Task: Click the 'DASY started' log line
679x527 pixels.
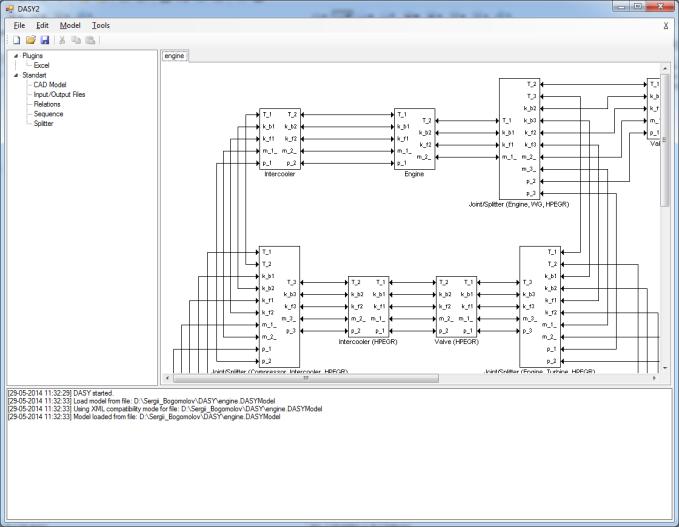Action: (x=60, y=393)
